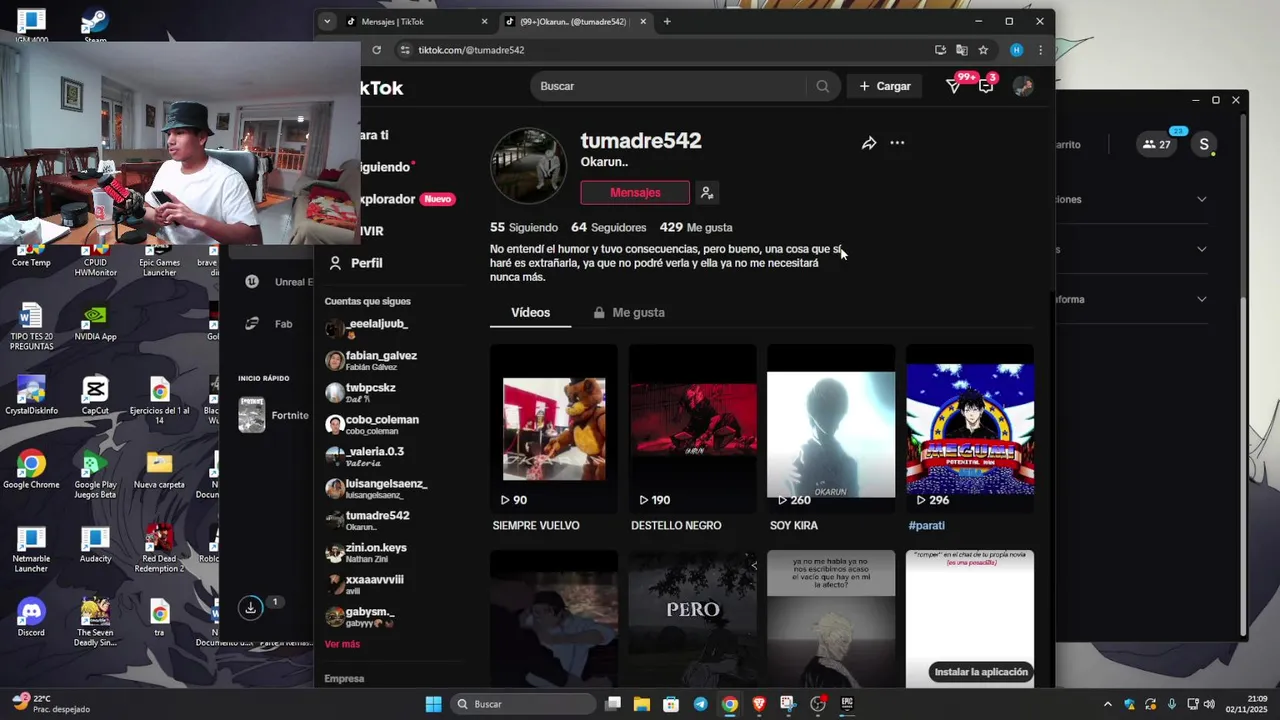This screenshot has height=720, width=1280.
Task: Show hidden system tray icons chevron
Action: (x=1107, y=704)
